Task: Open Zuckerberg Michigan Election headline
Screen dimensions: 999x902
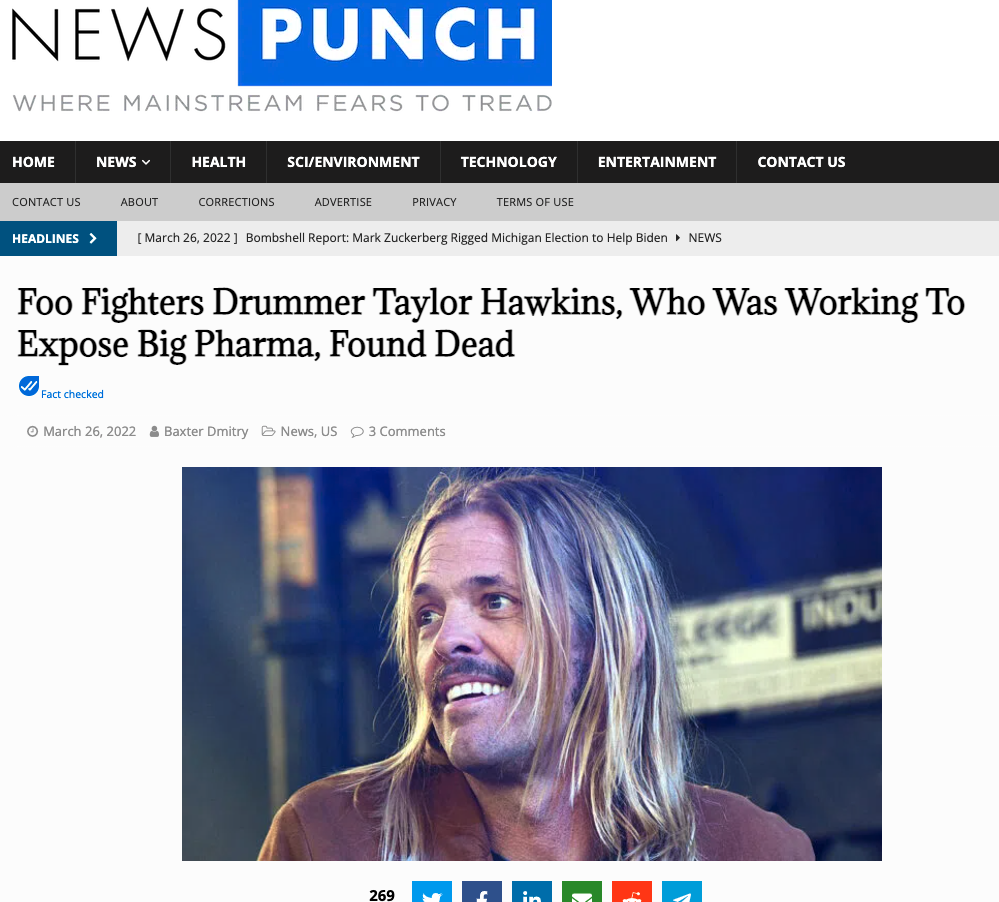Action: click(x=456, y=238)
